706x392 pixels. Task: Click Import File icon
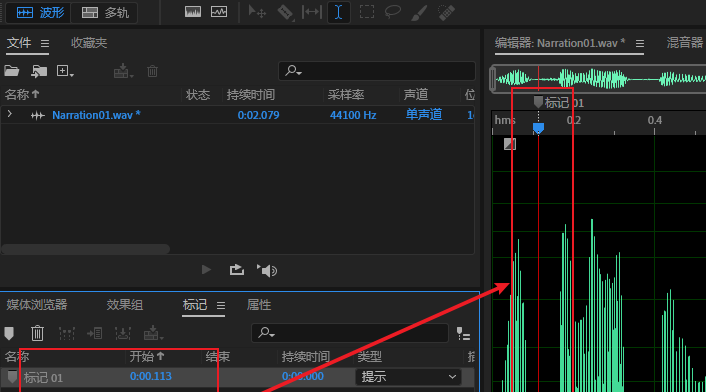click(x=39, y=71)
